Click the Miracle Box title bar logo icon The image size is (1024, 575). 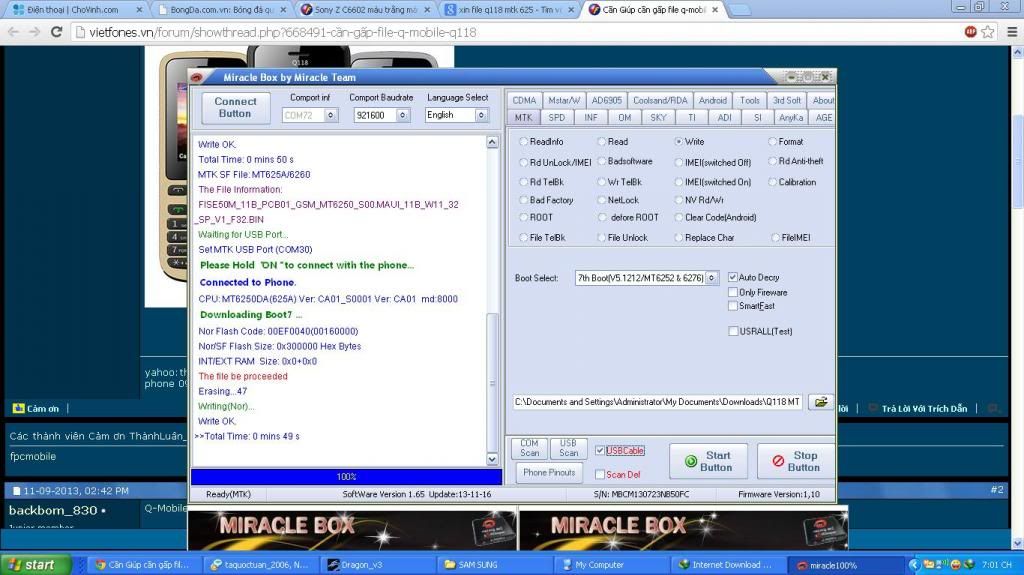pyautogui.click(x=196, y=77)
